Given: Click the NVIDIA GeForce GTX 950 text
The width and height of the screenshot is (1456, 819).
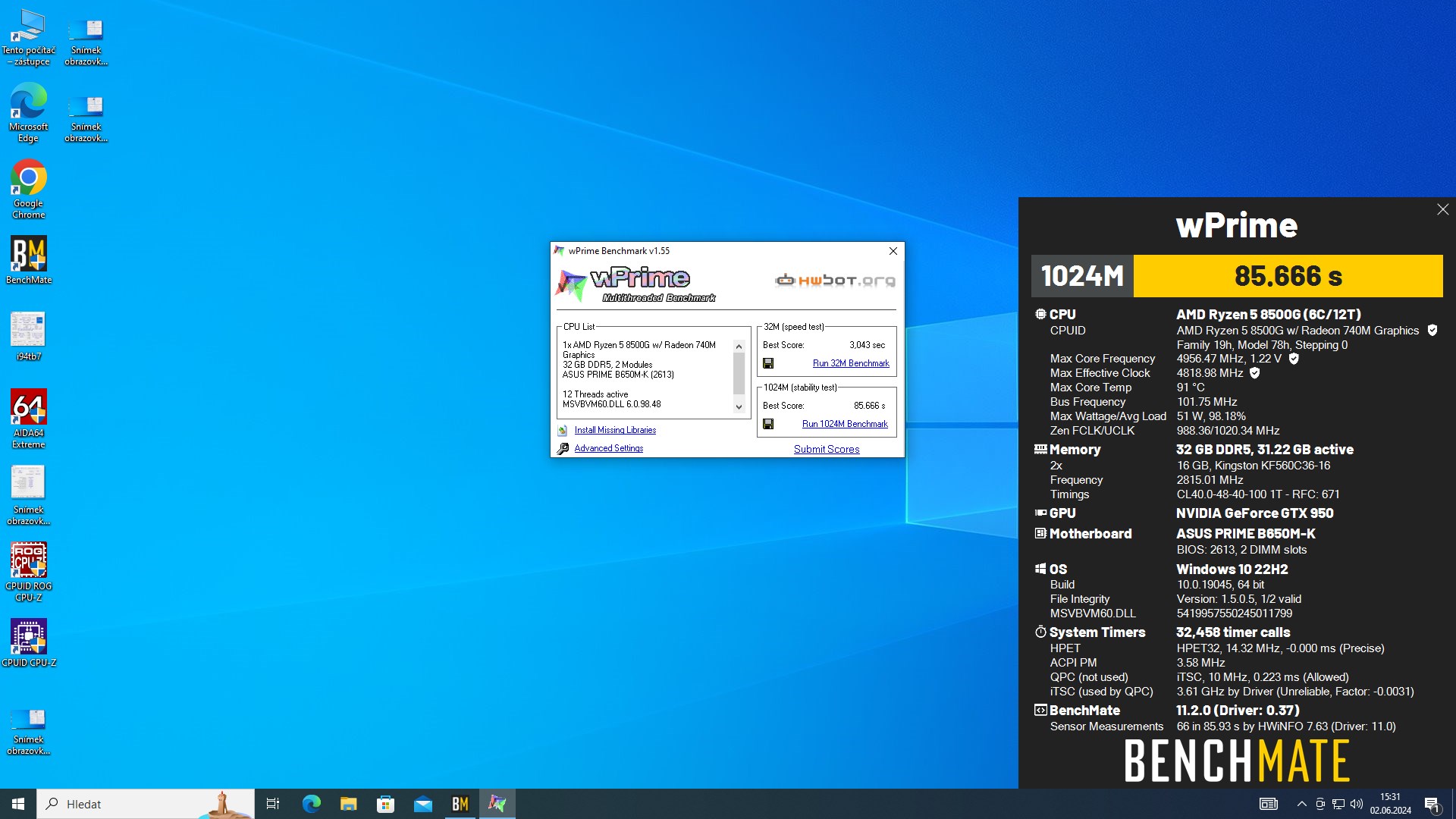Looking at the screenshot, I should tap(1254, 513).
